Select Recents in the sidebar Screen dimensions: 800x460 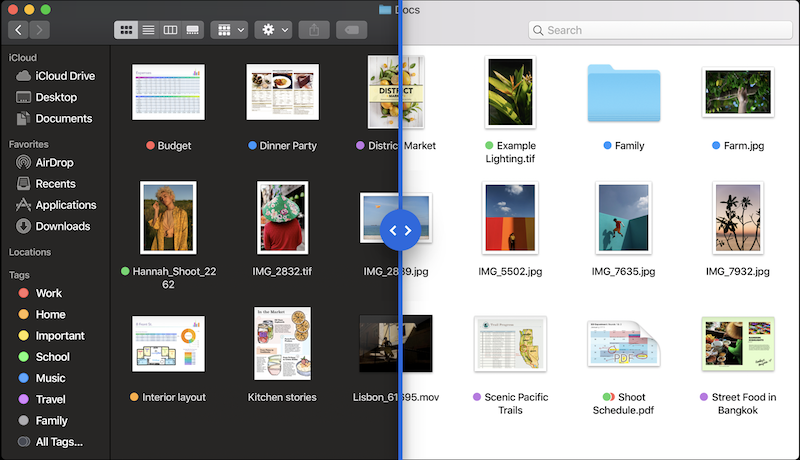pos(55,184)
